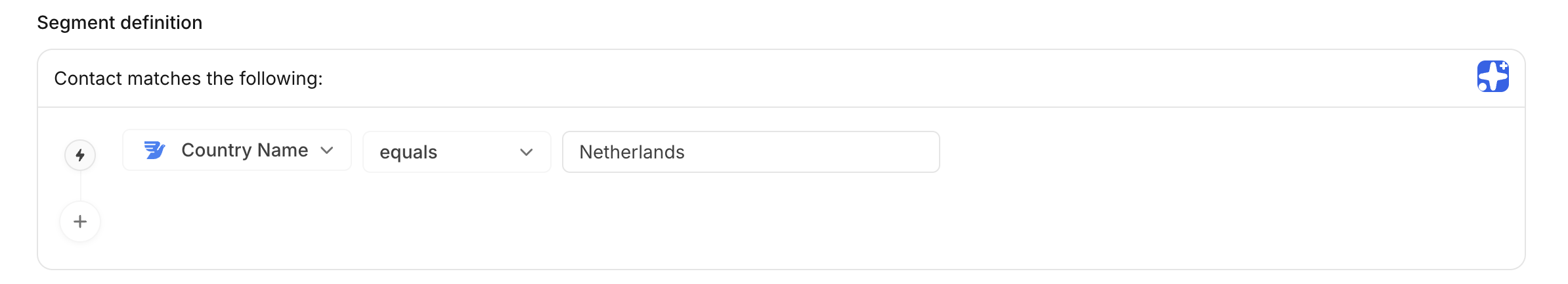The height and width of the screenshot is (284, 1568).
Task: Click the Segment definition heading
Action: click(x=120, y=23)
